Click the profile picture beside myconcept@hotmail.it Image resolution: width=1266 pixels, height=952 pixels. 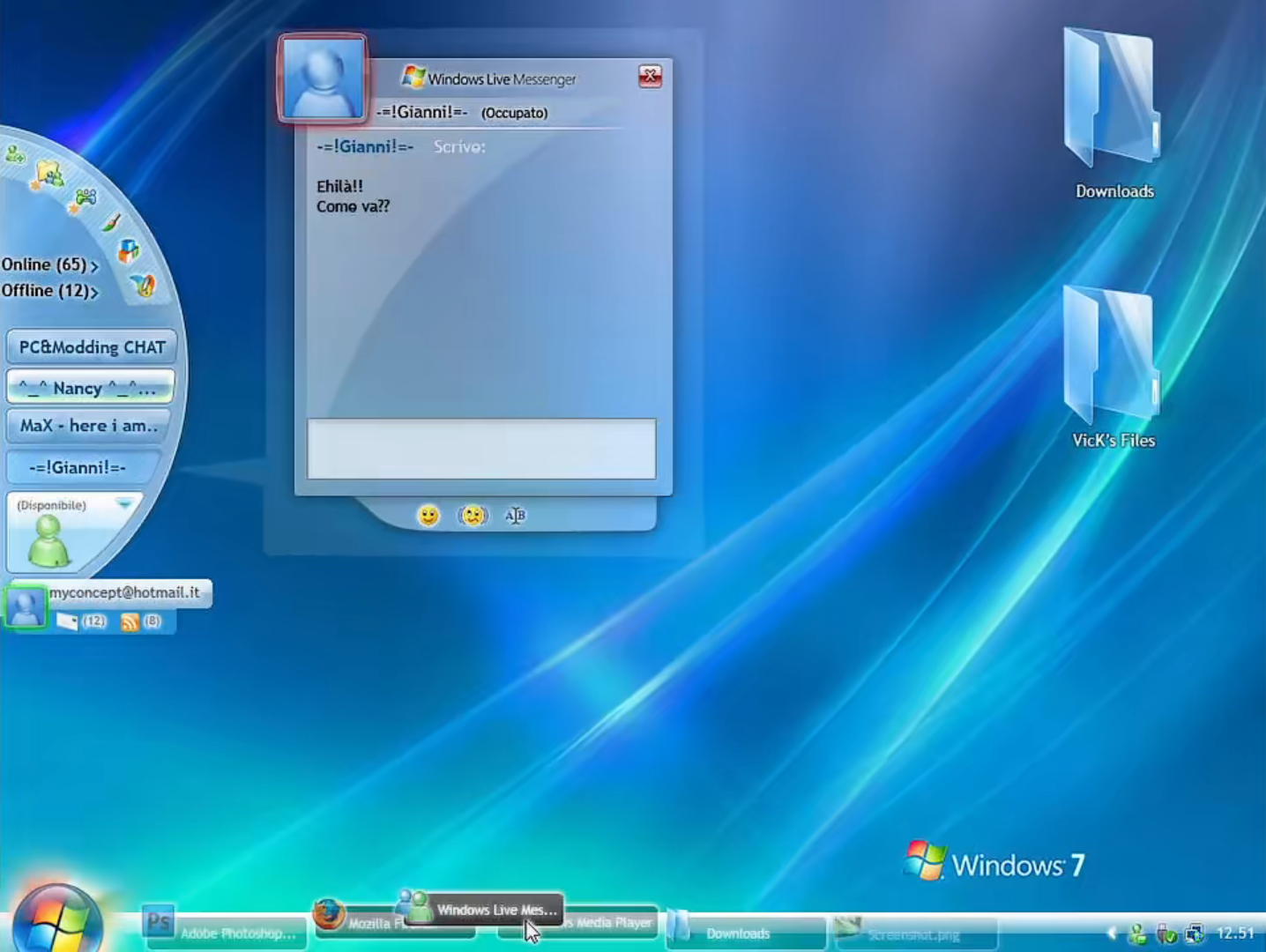(x=25, y=606)
